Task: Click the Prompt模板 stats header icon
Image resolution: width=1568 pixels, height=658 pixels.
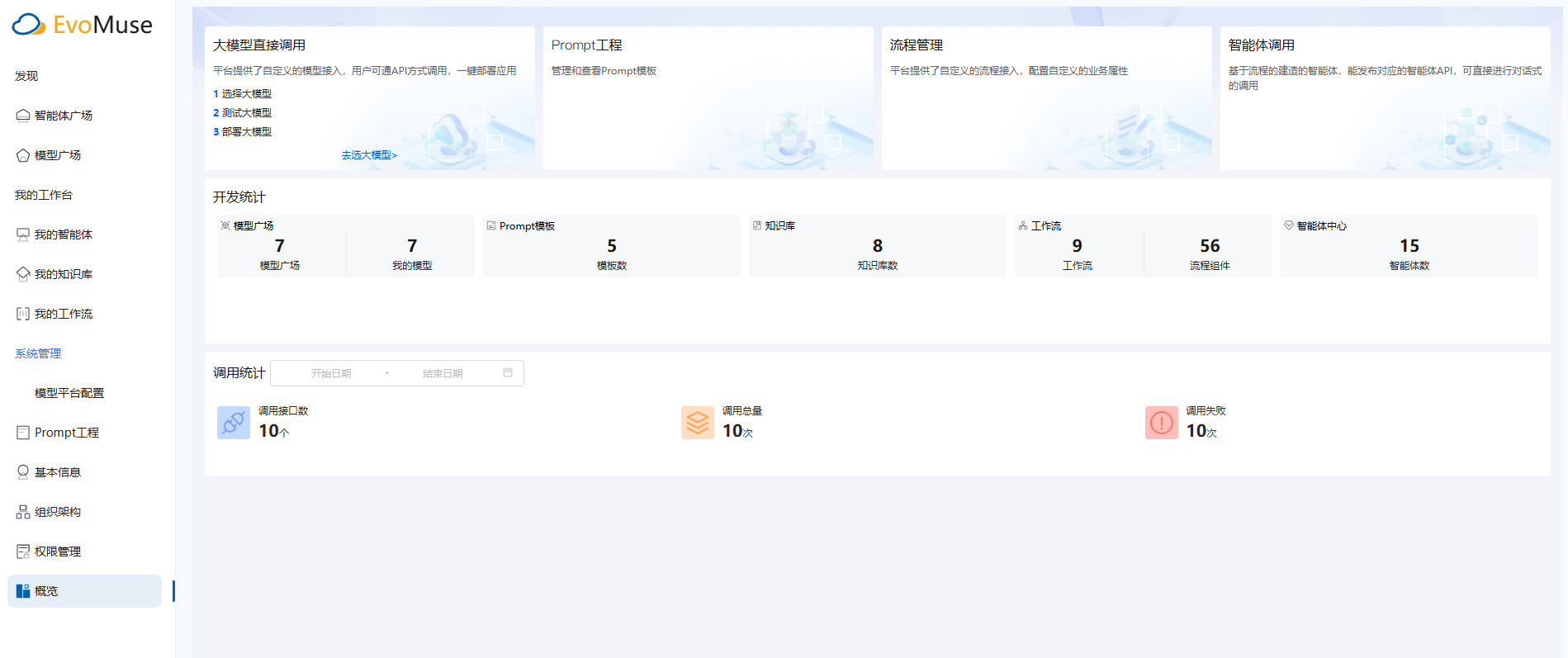Action: [491, 225]
